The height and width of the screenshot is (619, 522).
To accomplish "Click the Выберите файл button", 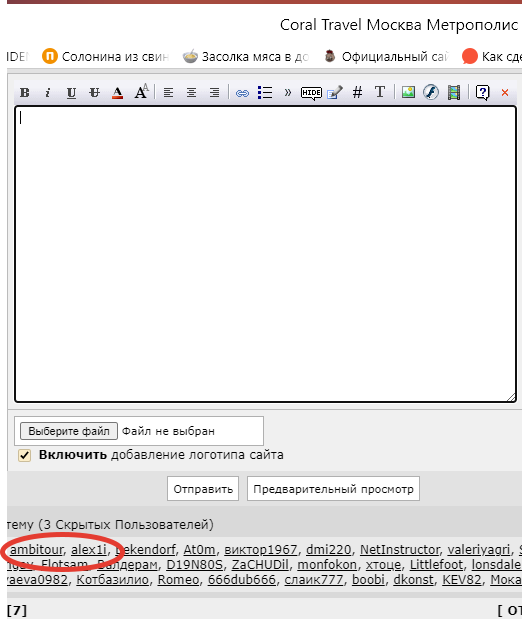I will pyautogui.click(x=69, y=431).
